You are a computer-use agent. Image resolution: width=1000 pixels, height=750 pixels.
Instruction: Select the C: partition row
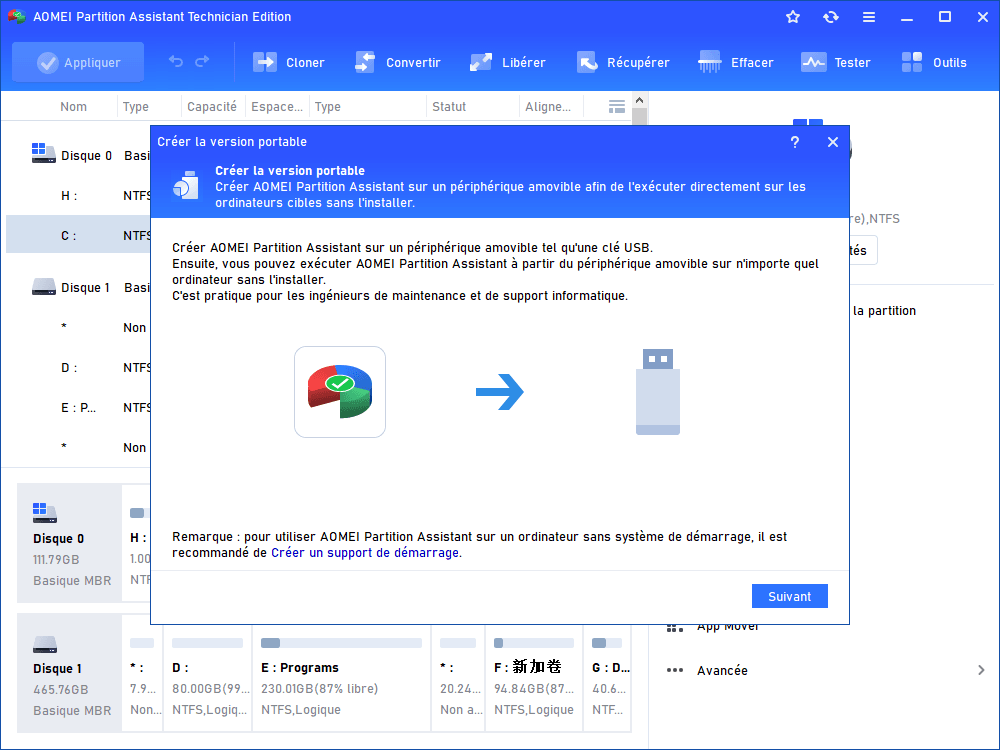78,235
